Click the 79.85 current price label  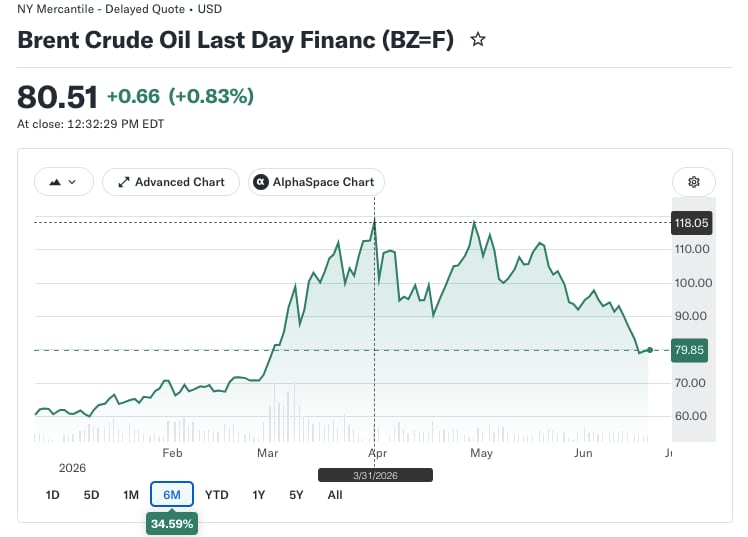(689, 350)
